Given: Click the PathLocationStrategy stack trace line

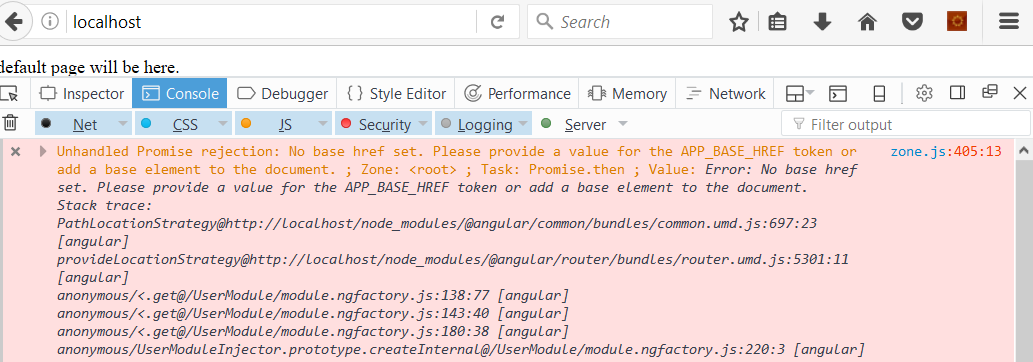Looking at the screenshot, I should coord(437,224).
